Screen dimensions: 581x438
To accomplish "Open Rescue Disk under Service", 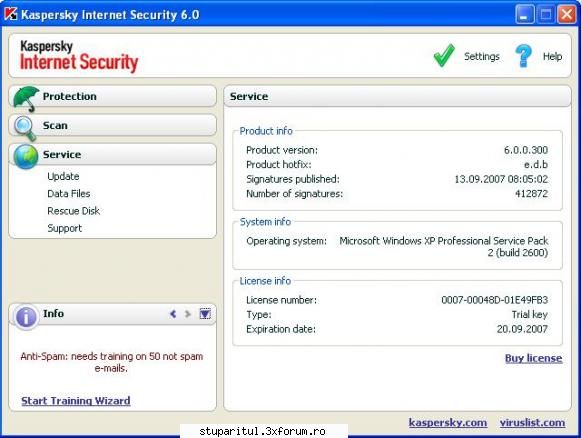I will click(73, 211).
